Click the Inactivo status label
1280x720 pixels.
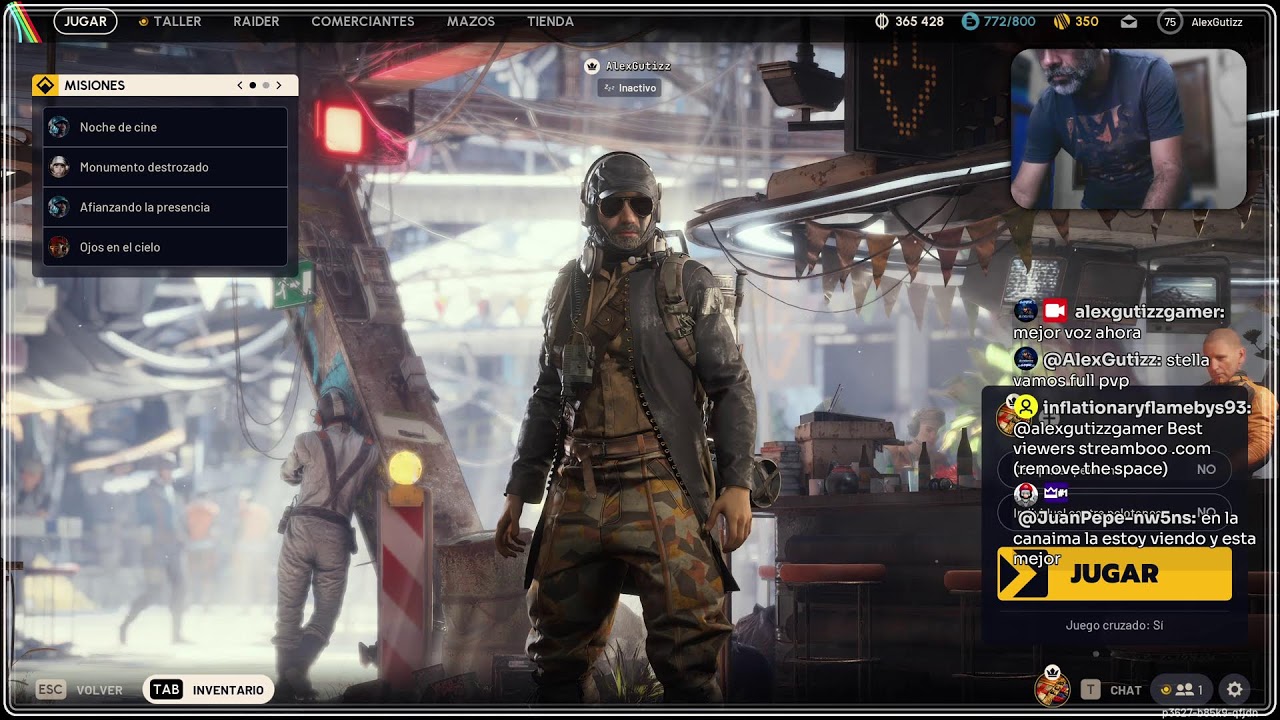point(629,88)
